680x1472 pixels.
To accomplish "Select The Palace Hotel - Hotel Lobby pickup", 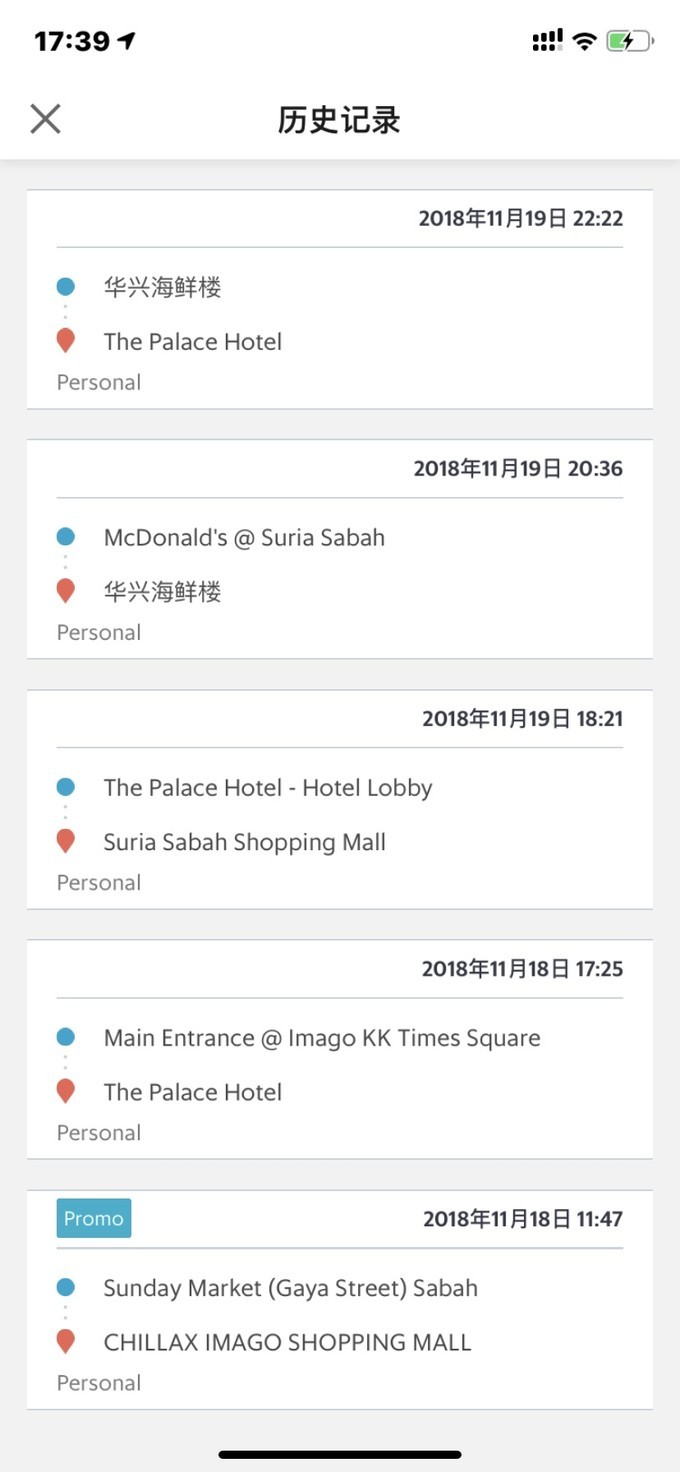I will (x=268, y=788).
